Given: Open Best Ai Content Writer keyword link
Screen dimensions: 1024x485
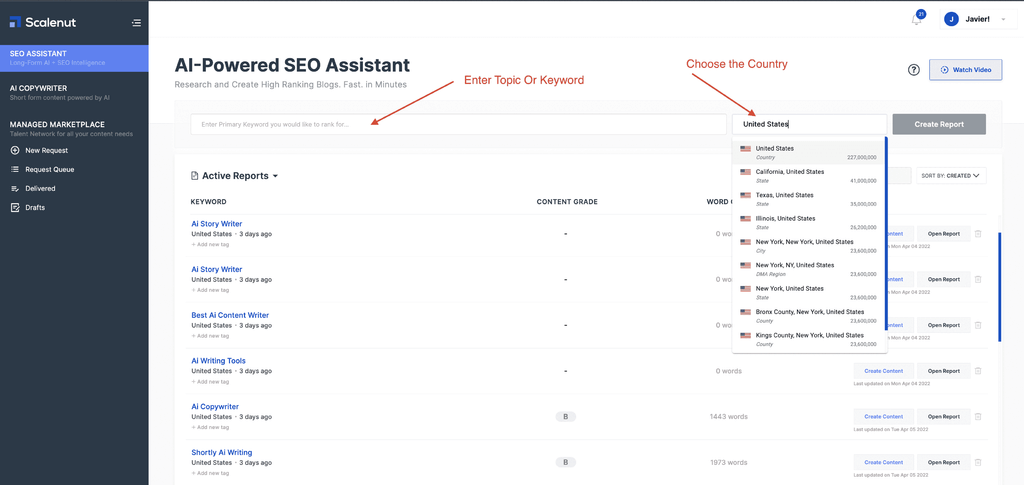Looking at the screenshot, I should [230, 315].
